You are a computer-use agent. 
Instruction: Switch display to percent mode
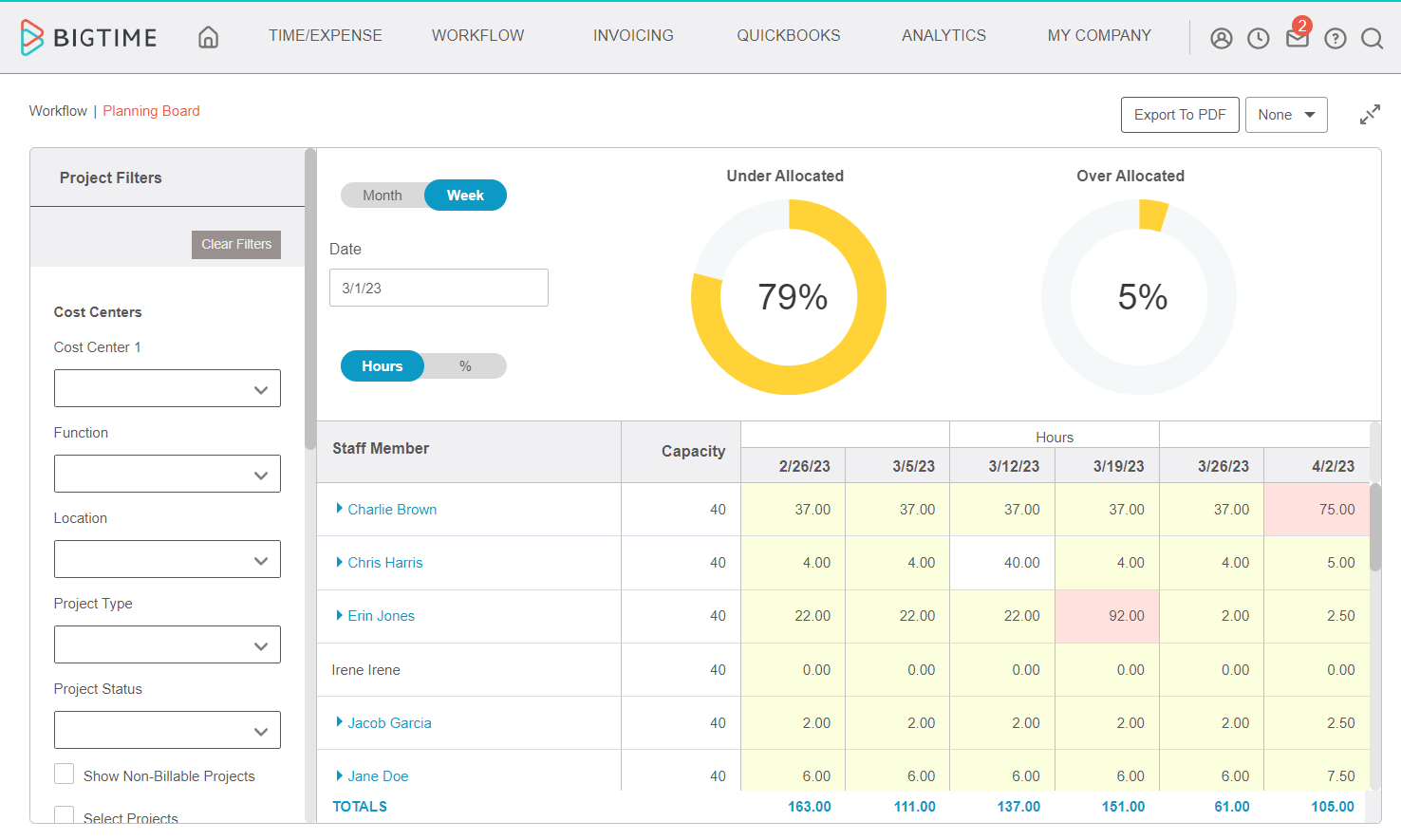coord(465,366)
